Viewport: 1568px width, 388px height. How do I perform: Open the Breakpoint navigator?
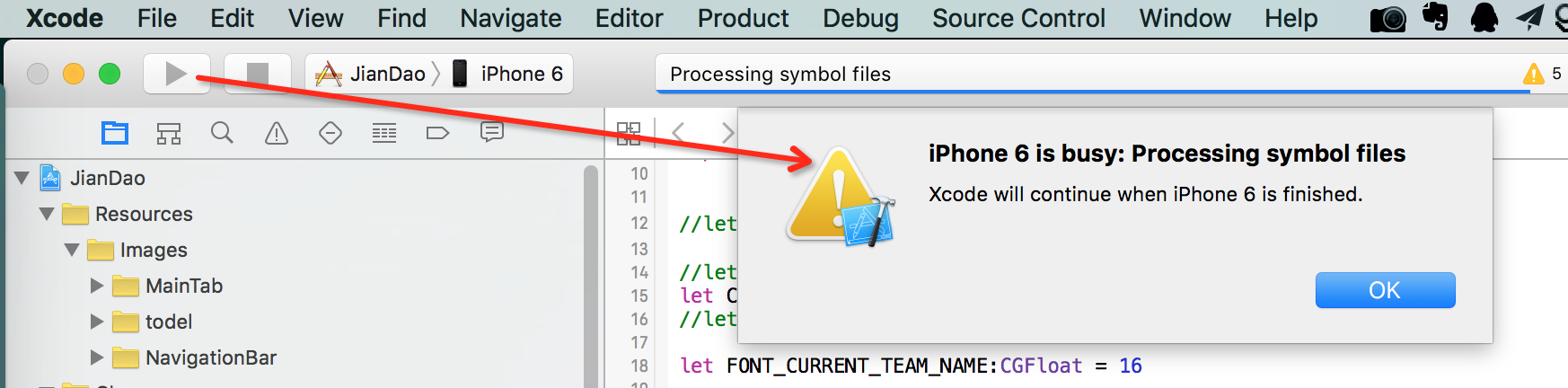click(x=437, y=134)
